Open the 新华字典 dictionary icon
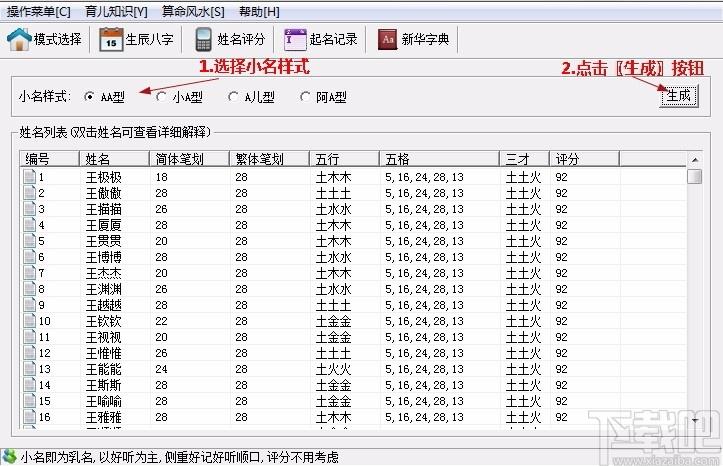Screen dimensions: 723x466 [x=387, y=40]
